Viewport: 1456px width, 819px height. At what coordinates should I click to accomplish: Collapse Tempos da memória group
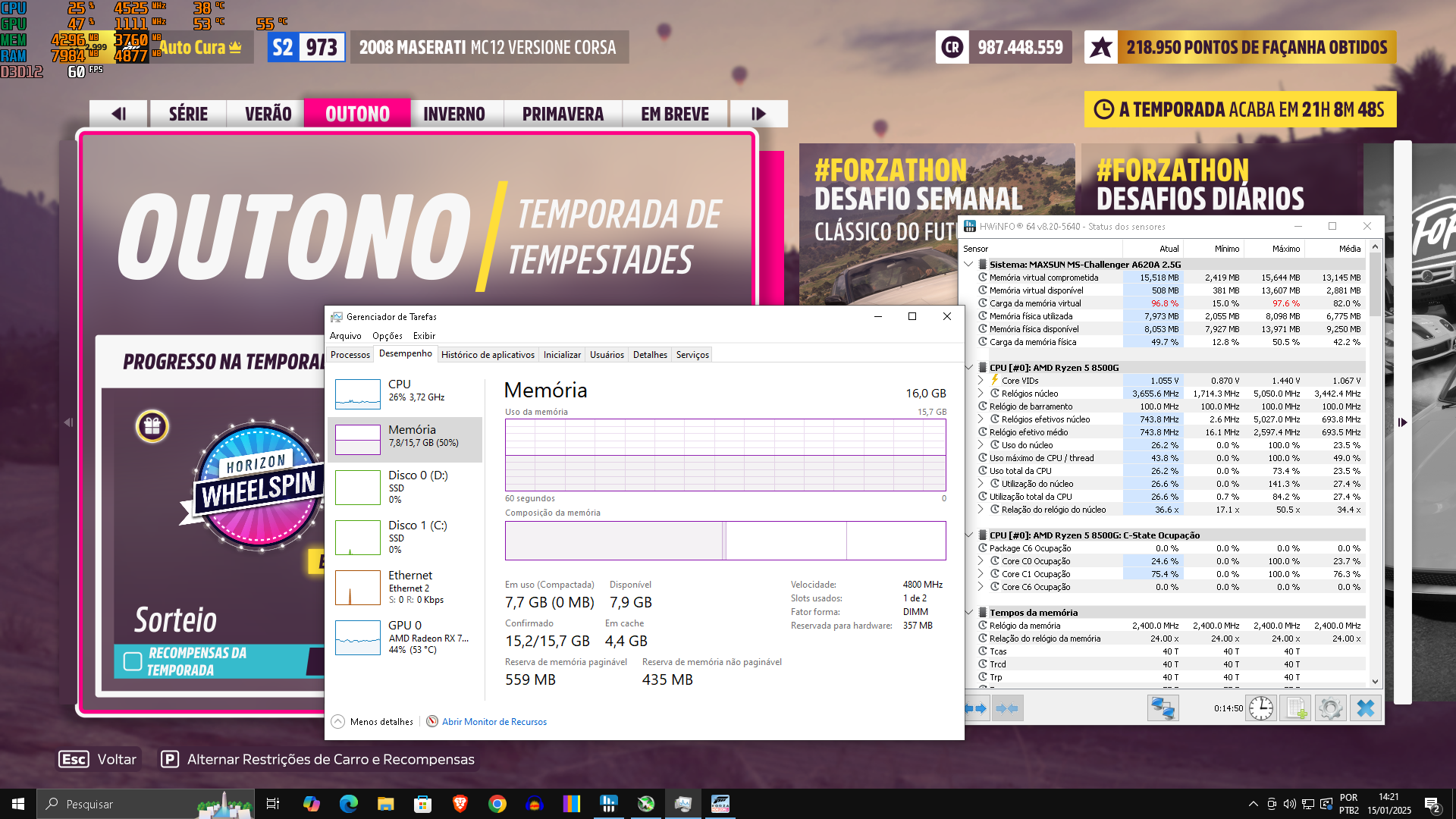tap(968, 612)
